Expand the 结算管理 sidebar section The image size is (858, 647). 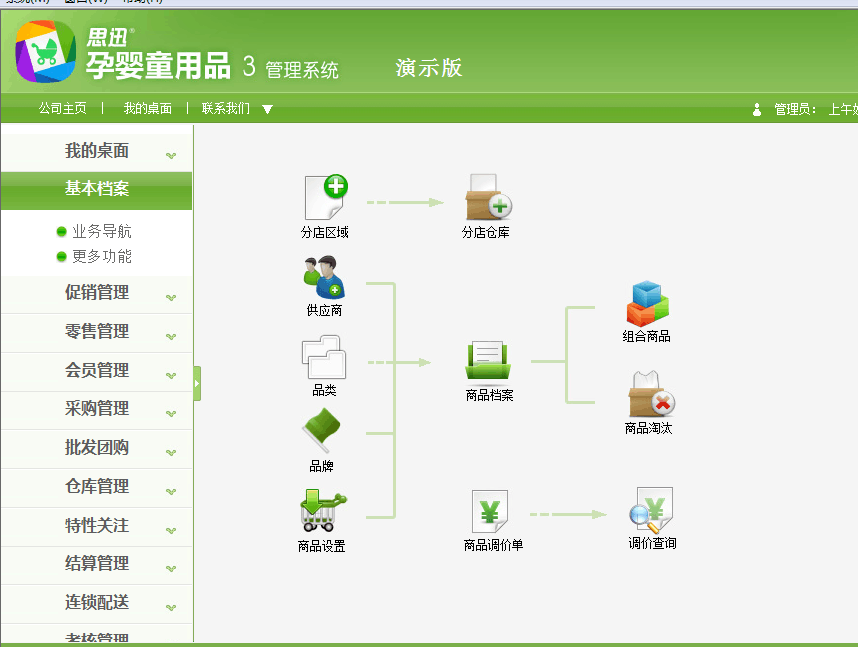[96, 564]
